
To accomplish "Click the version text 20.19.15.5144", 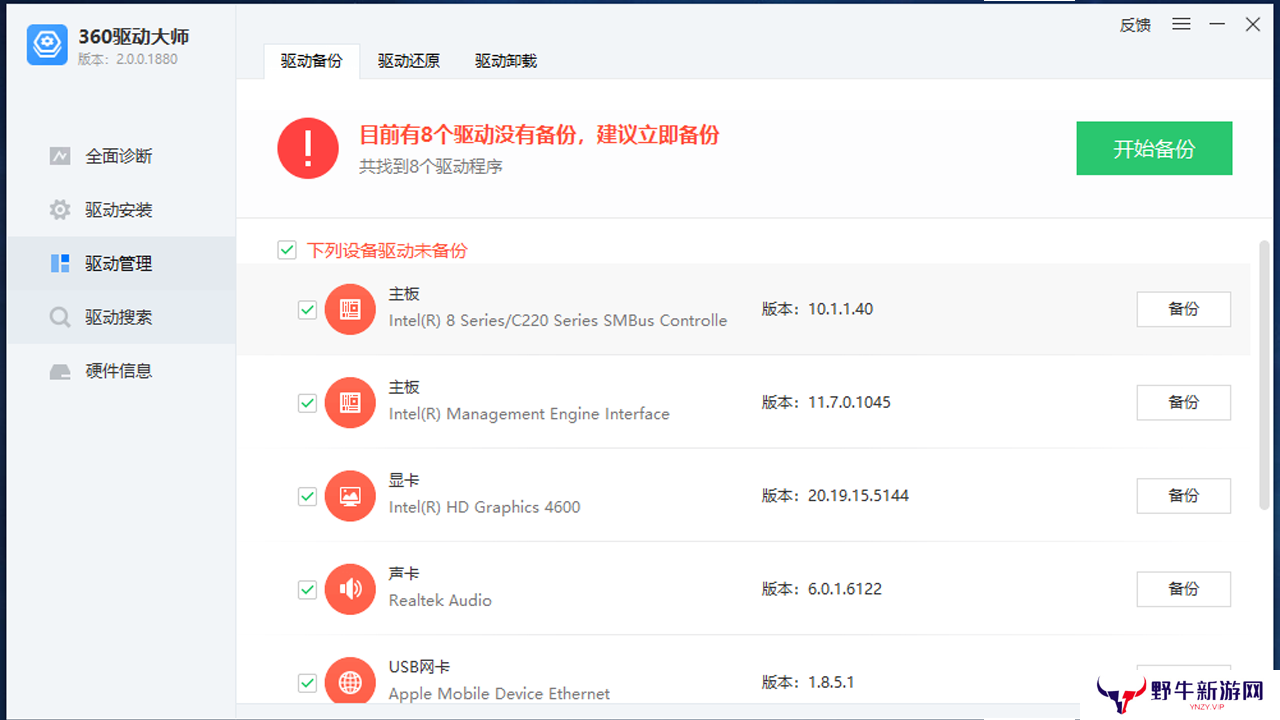I will [858, 495].
